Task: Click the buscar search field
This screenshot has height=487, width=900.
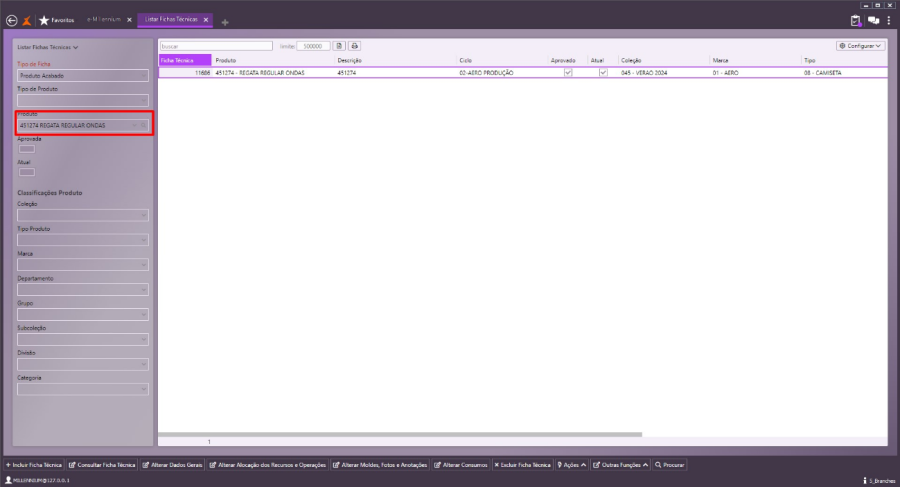Action: coord(216,46)
